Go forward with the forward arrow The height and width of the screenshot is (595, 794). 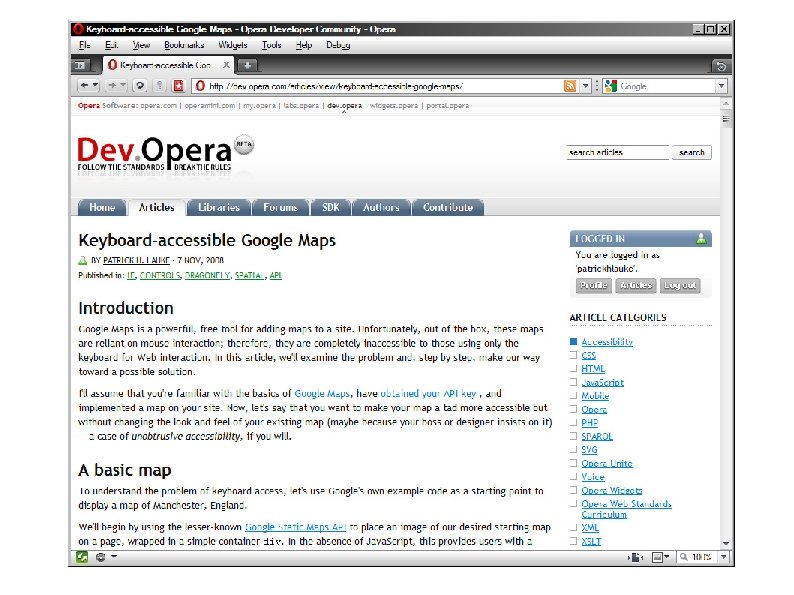coord(112,86)
